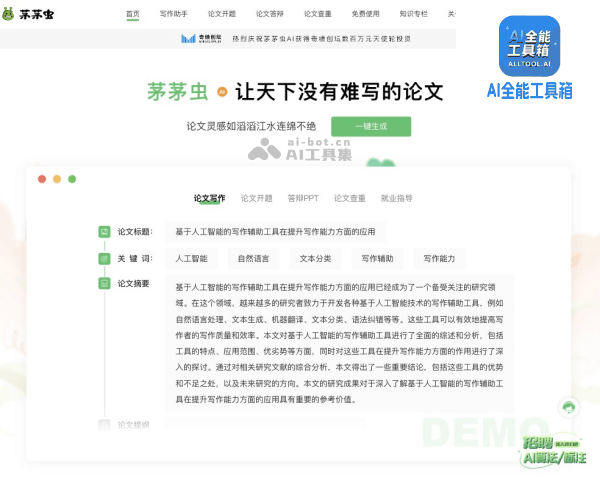Click the slogan 论文灵感如滔滔江水连绵不绝
The image size is (600, 498).
point(251,126)
